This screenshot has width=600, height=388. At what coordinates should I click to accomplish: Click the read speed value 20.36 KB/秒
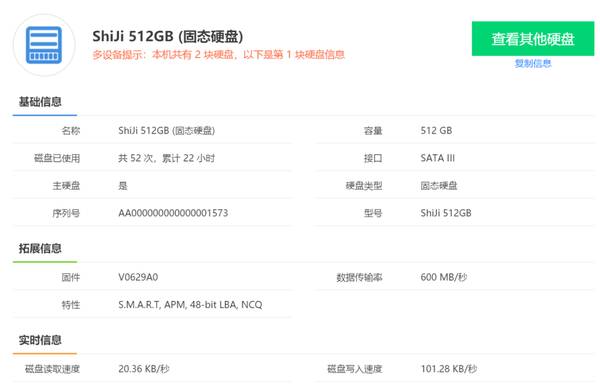(143, 369)
